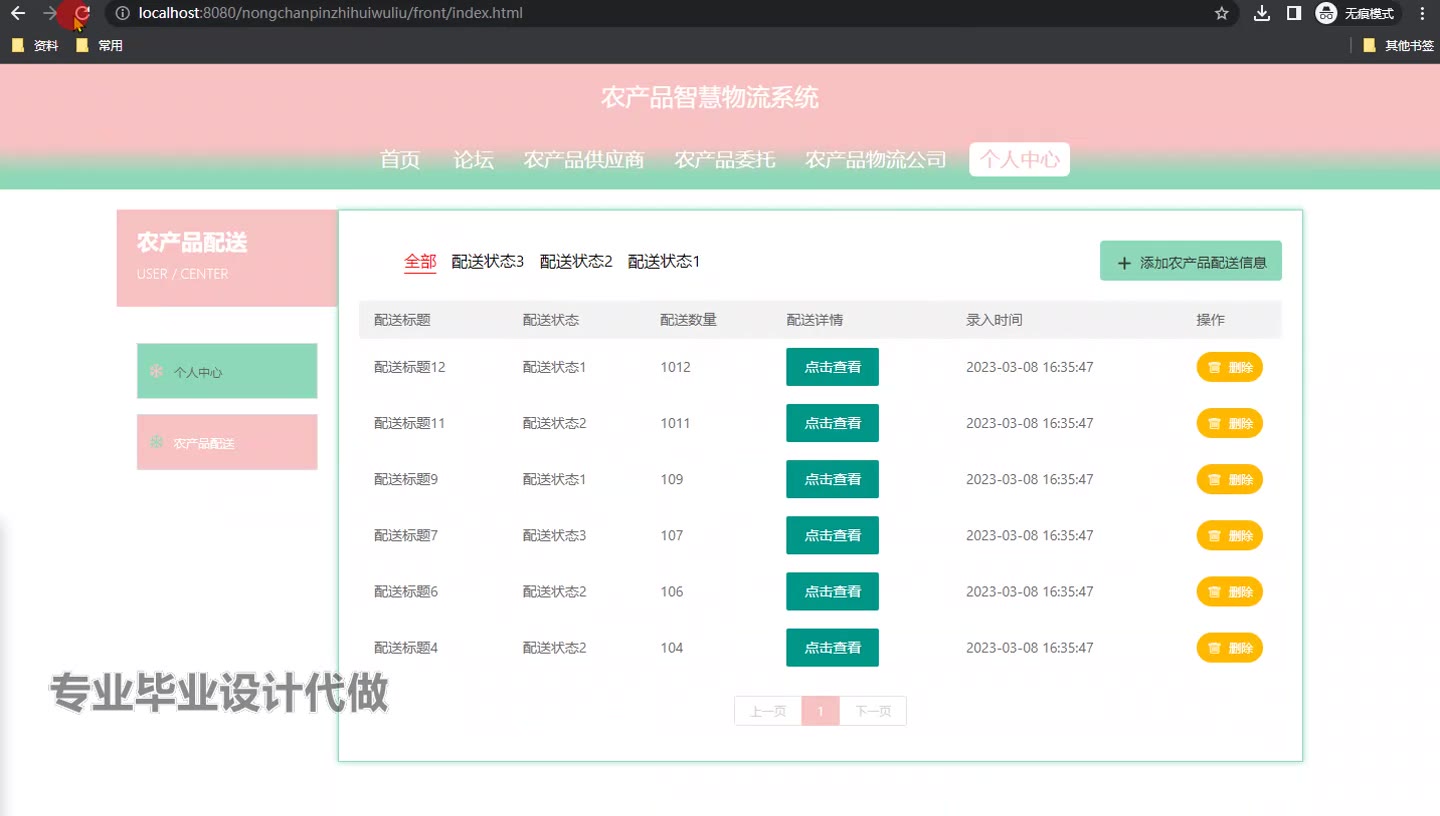Click the 配送标题9 cell

(x=406, y=479)
